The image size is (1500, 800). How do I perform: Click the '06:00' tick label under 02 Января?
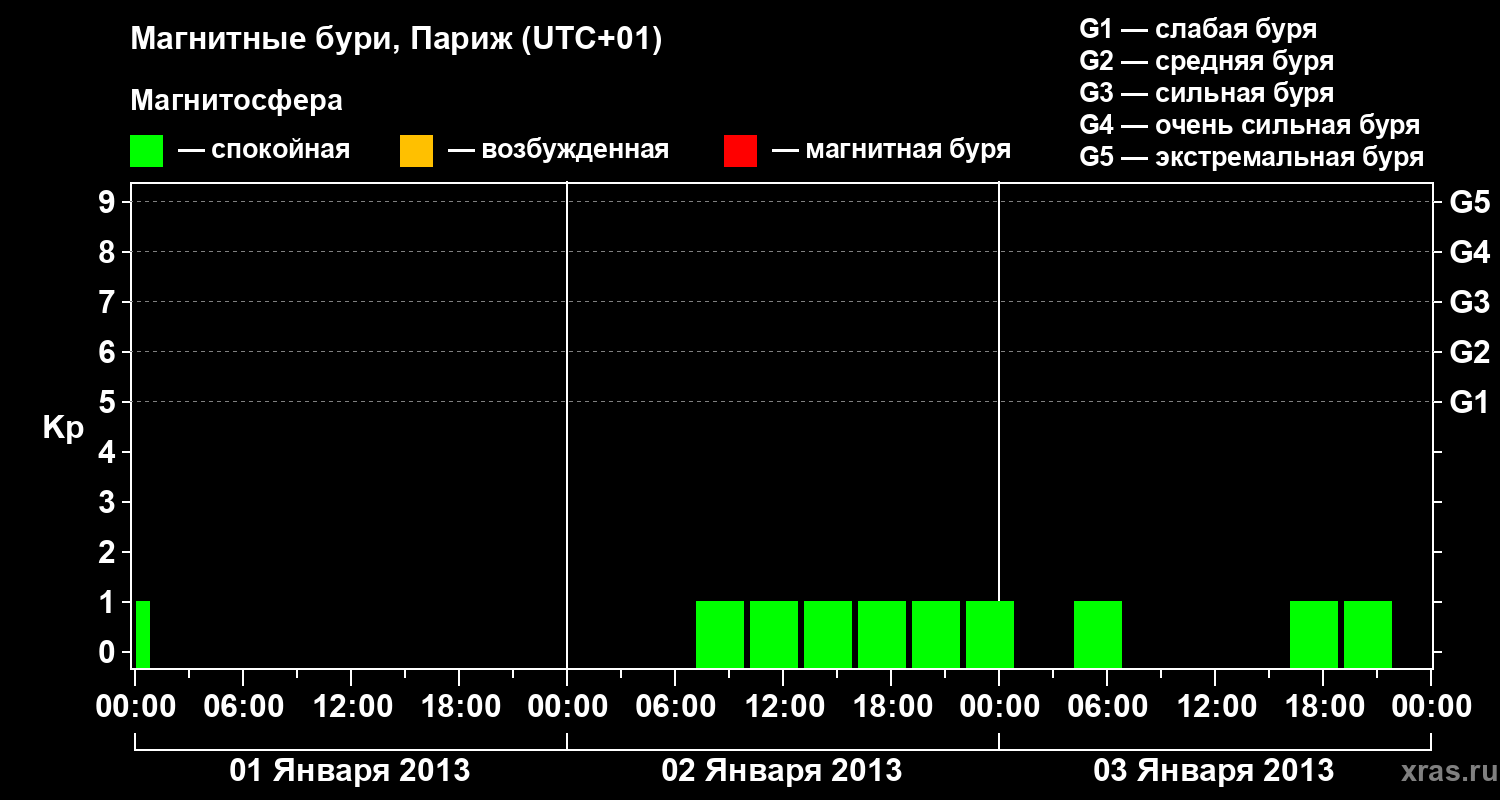(x=675, y=707)
